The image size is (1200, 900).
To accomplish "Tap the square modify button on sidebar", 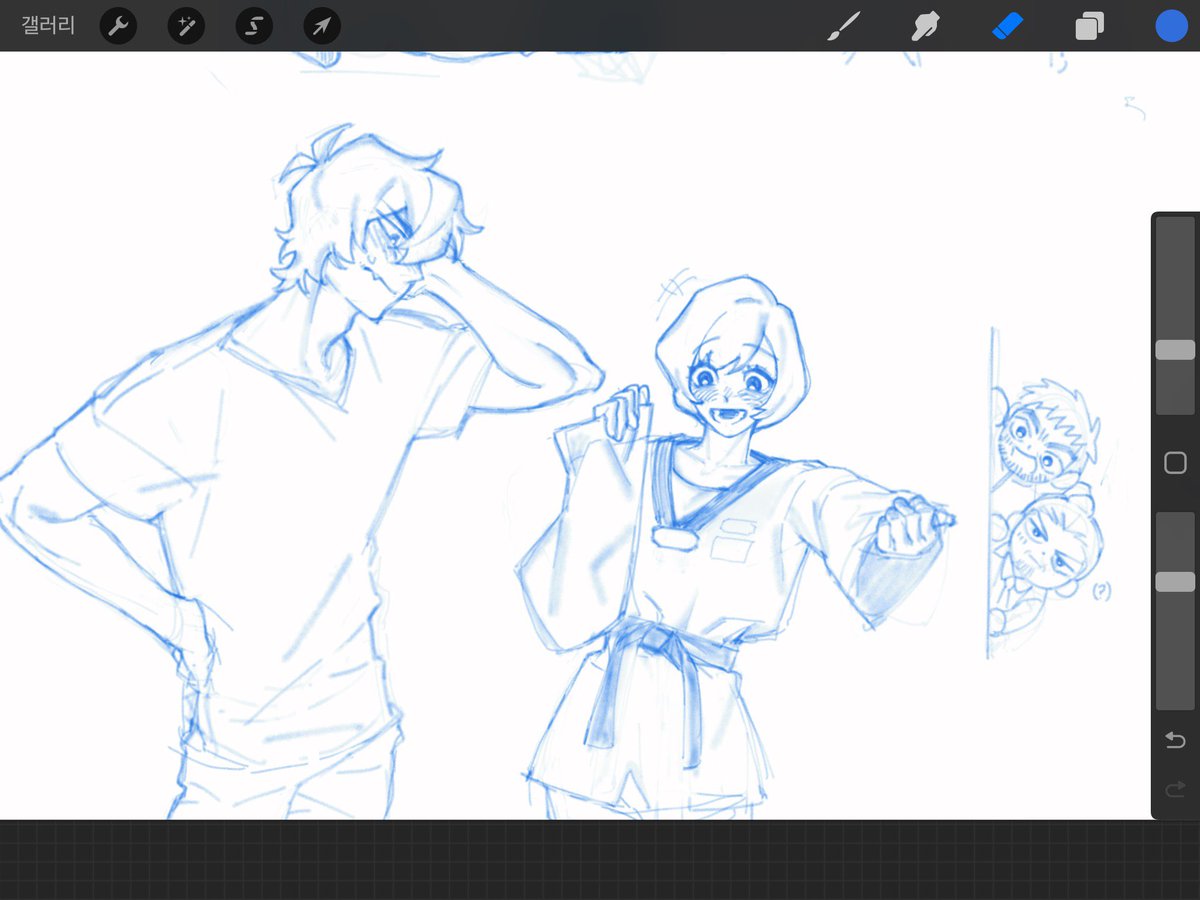I will 1175,463.
